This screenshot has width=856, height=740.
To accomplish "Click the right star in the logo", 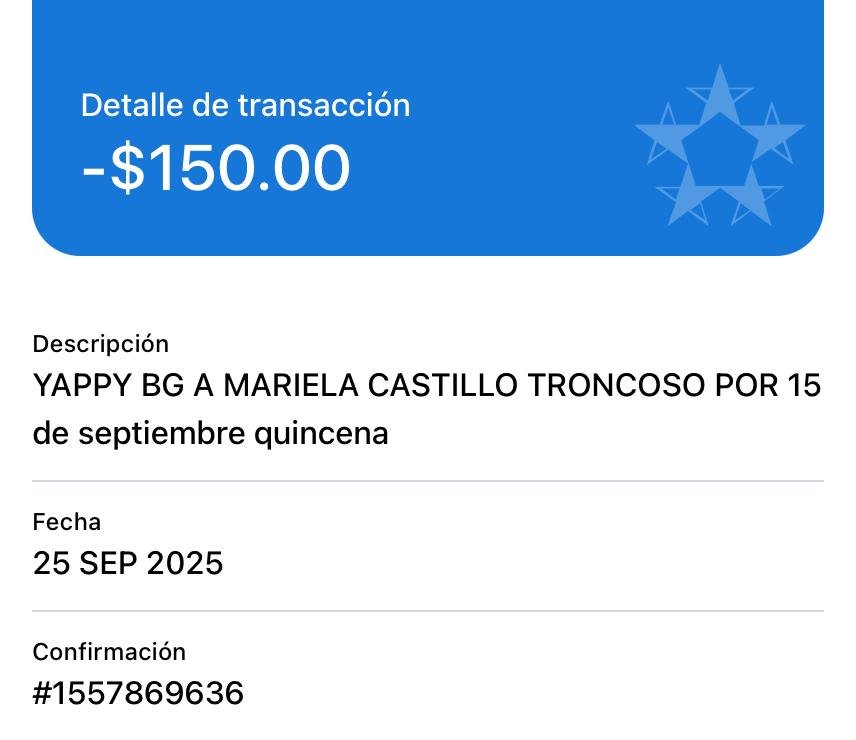I will 773,136.
